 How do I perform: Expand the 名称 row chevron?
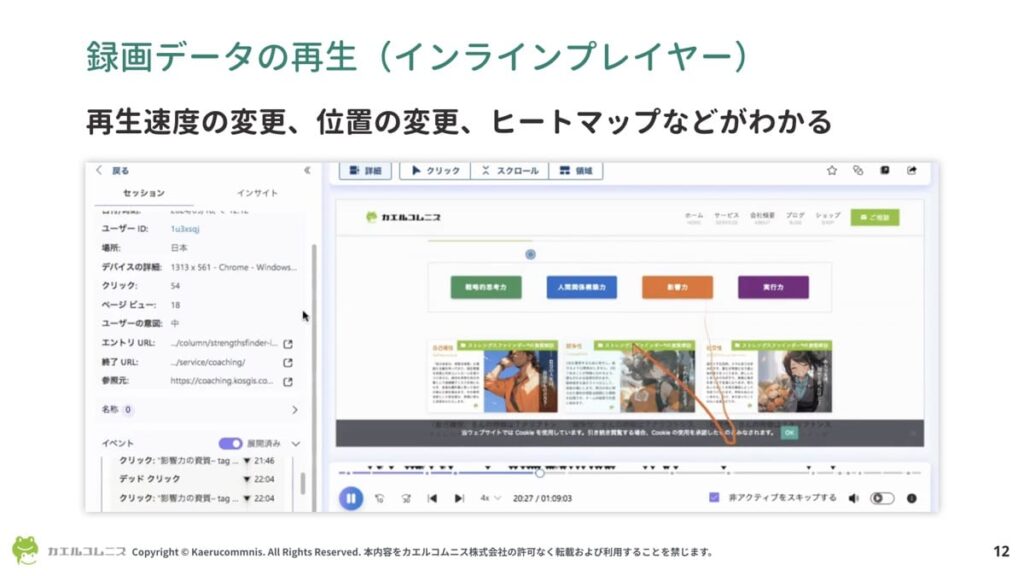(x=295, y=409)
